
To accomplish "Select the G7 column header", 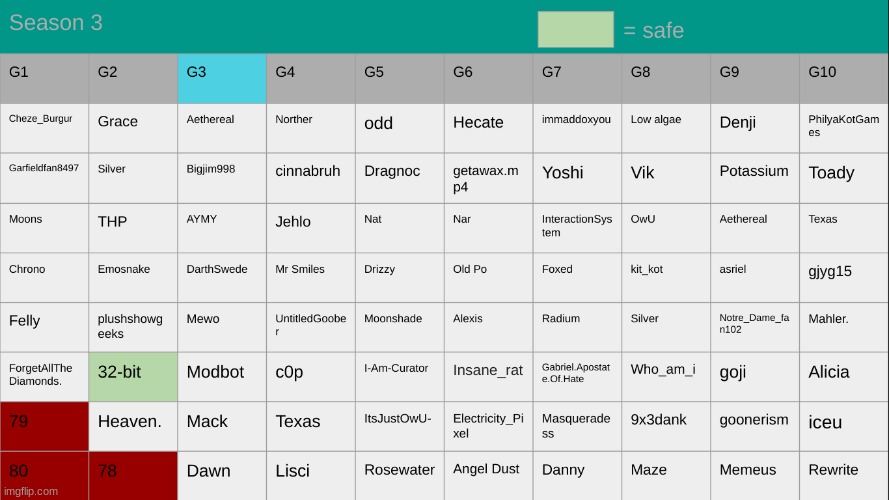I will pos(577,79).
